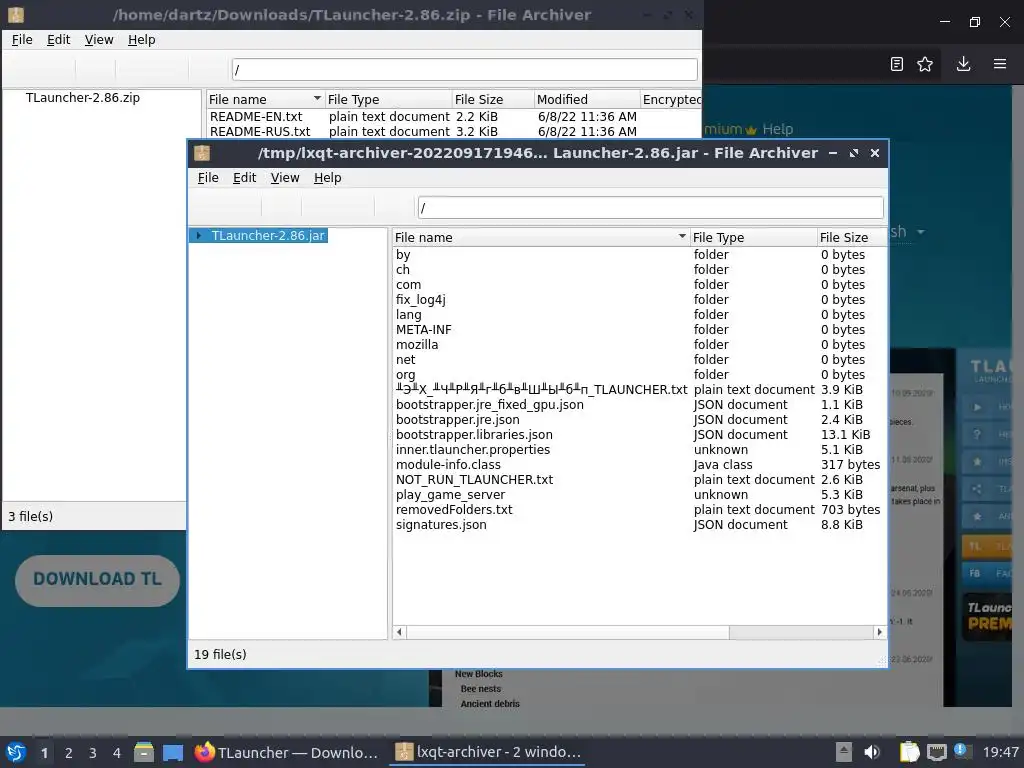Select the by folder row
The image size is (1024, 768).
point(403,255)
